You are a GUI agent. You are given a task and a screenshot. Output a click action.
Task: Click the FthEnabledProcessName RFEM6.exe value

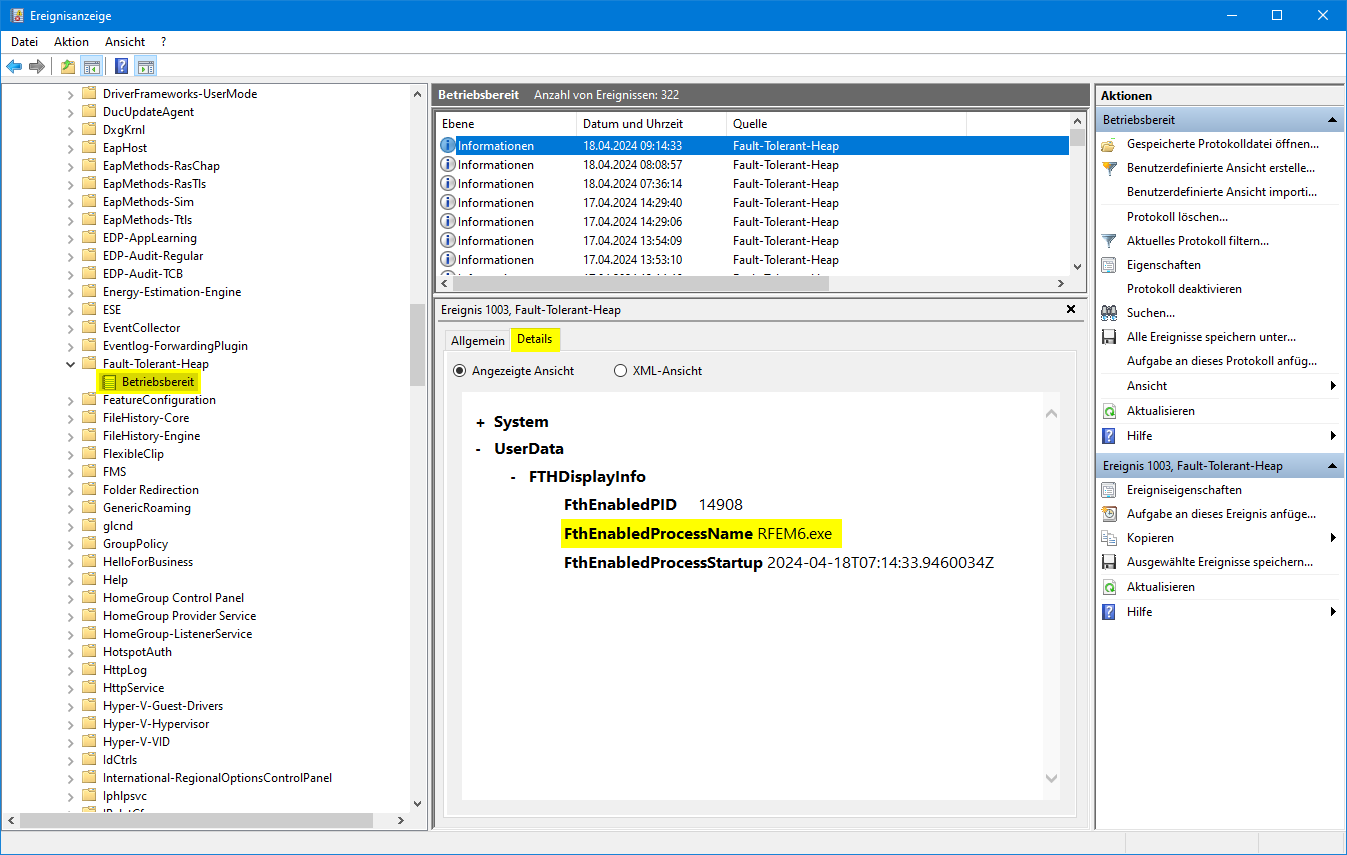coord(794,534)
